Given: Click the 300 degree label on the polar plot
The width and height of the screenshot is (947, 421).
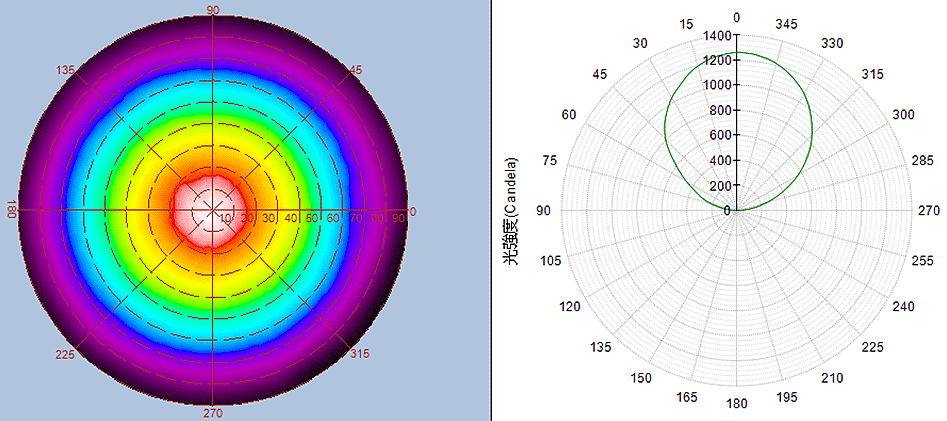Looking at the screenshot, I should point(903,115).
